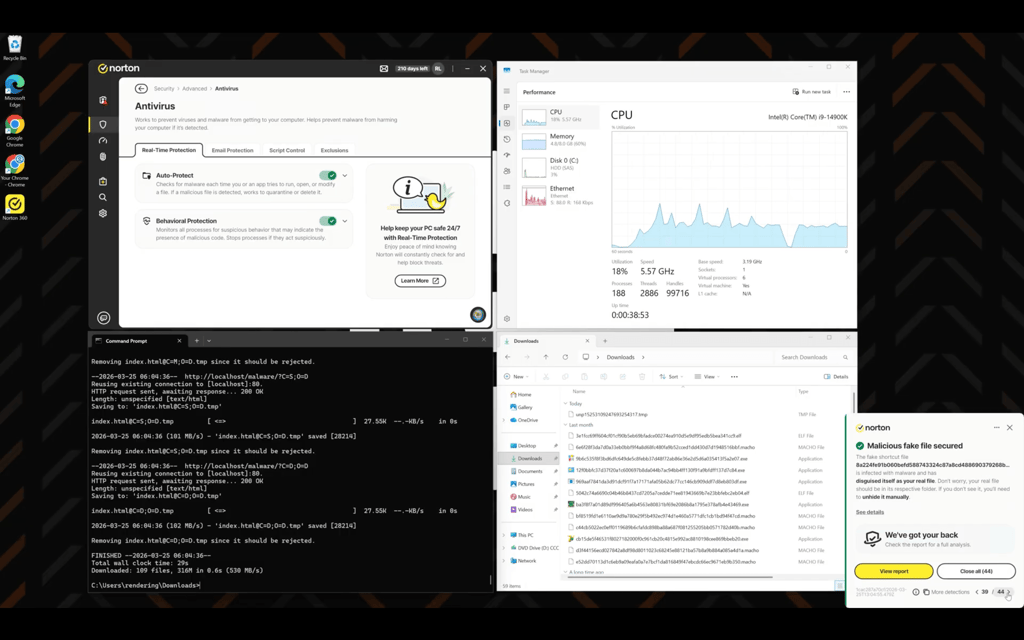
Task: Open Norton Security shield sidebar section
Action: pyautogui.click(x=103, y=124)
